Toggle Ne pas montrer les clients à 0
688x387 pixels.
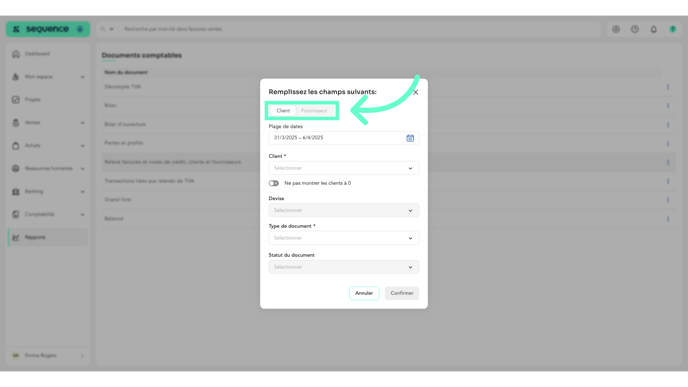(274, 183)
